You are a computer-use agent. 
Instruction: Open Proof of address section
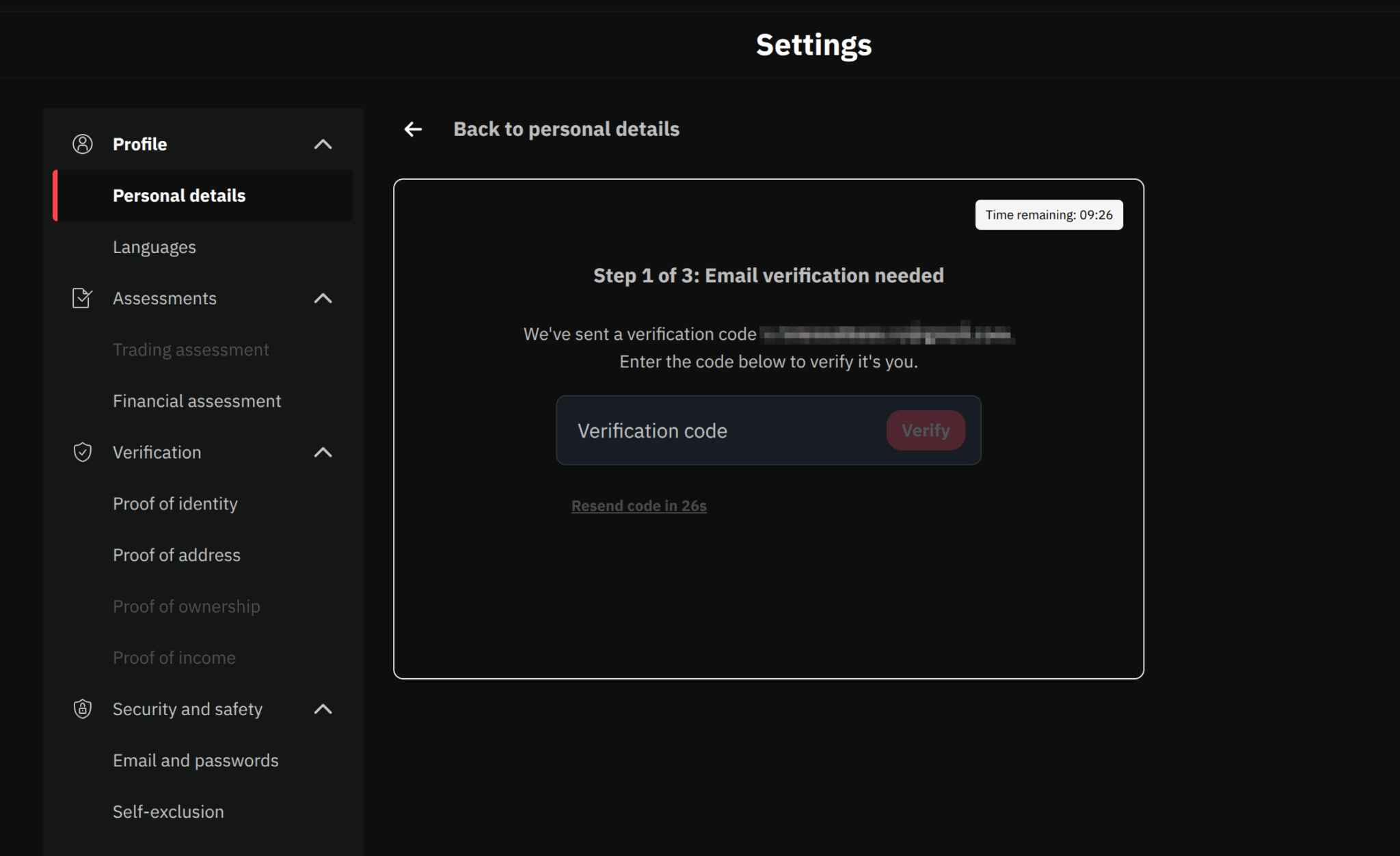[176, 555]
